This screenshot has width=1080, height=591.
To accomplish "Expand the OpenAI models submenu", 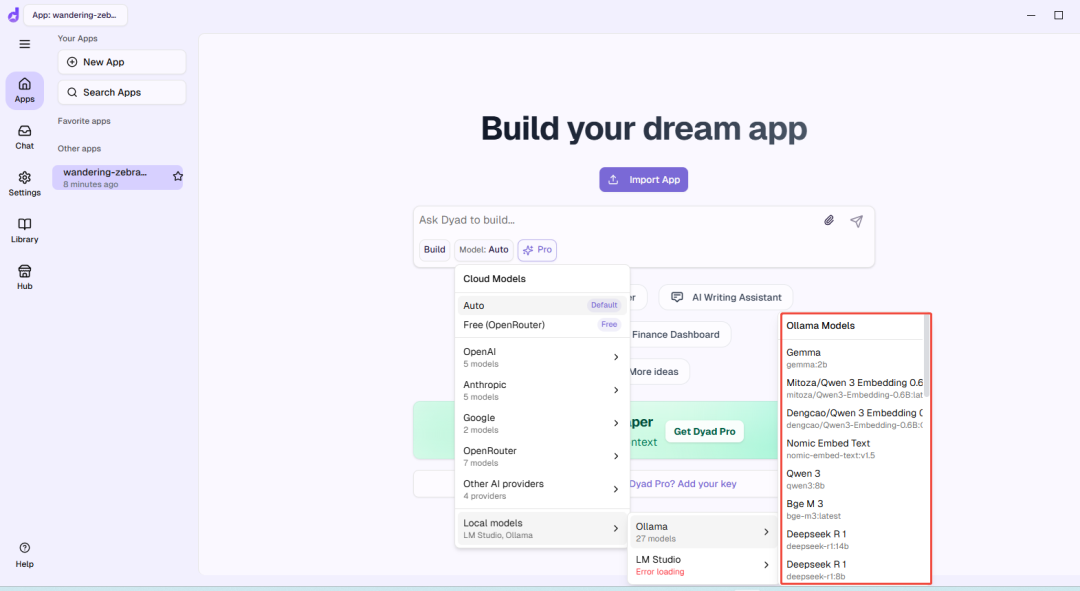I will [x=541, y=357].
